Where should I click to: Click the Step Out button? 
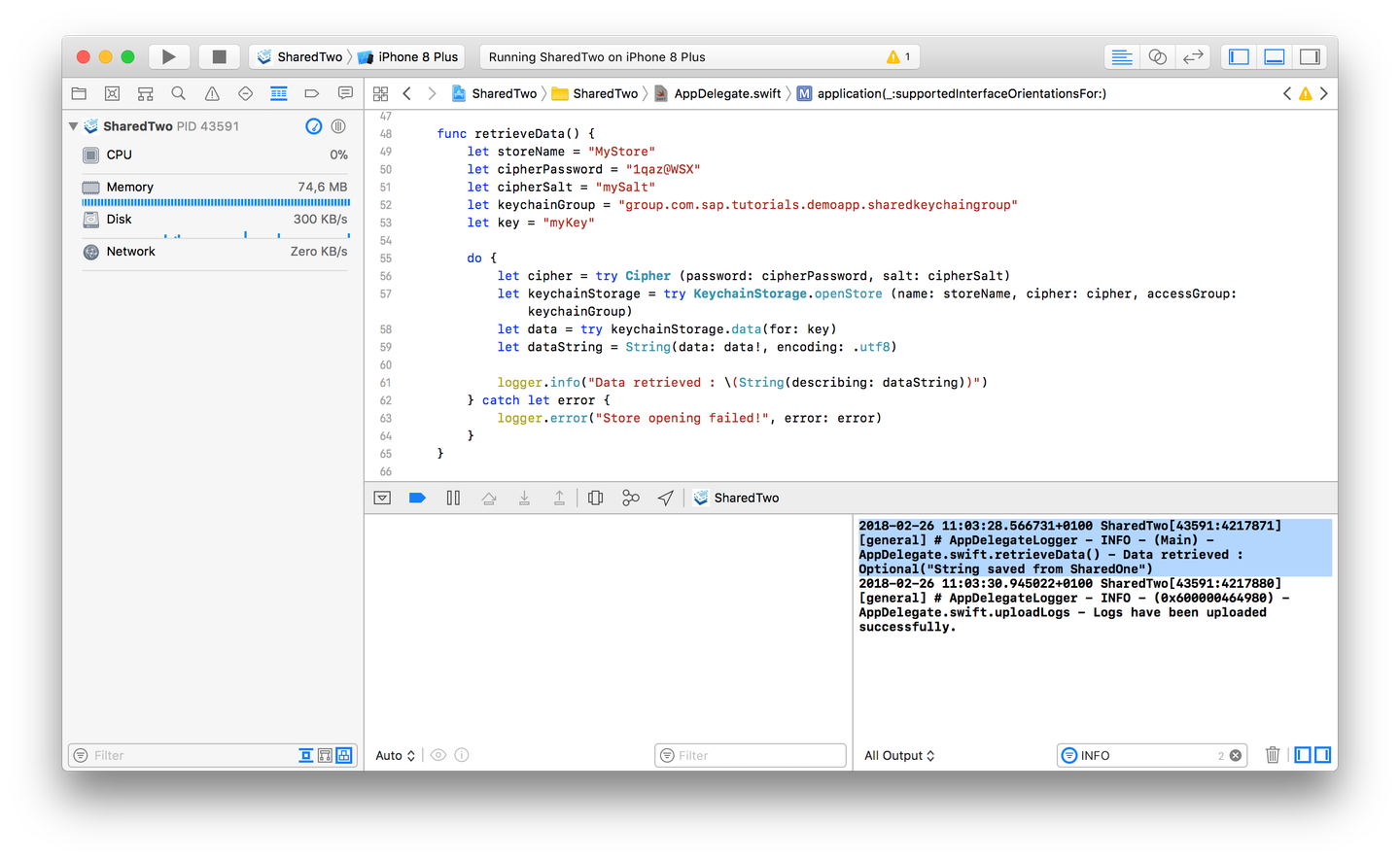click(559, 498)
